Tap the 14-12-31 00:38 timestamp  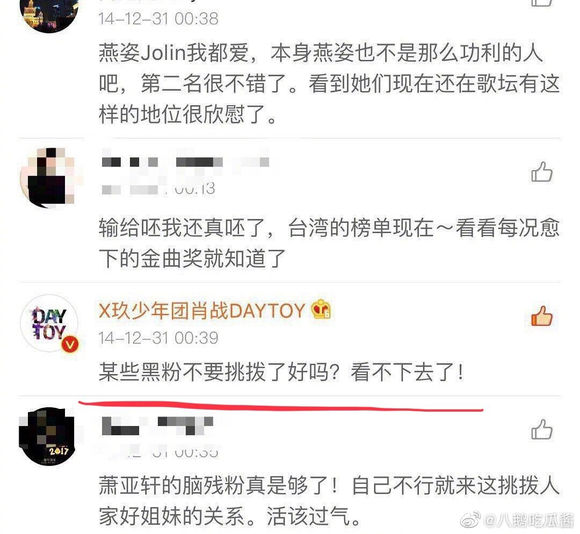pos(158,18)
